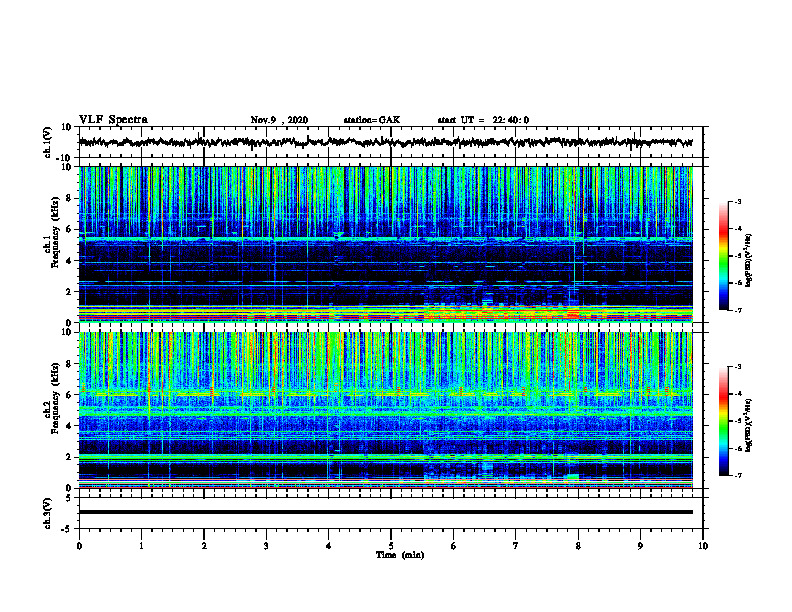Click time axis tick label "4"

(x=328, y=546)
